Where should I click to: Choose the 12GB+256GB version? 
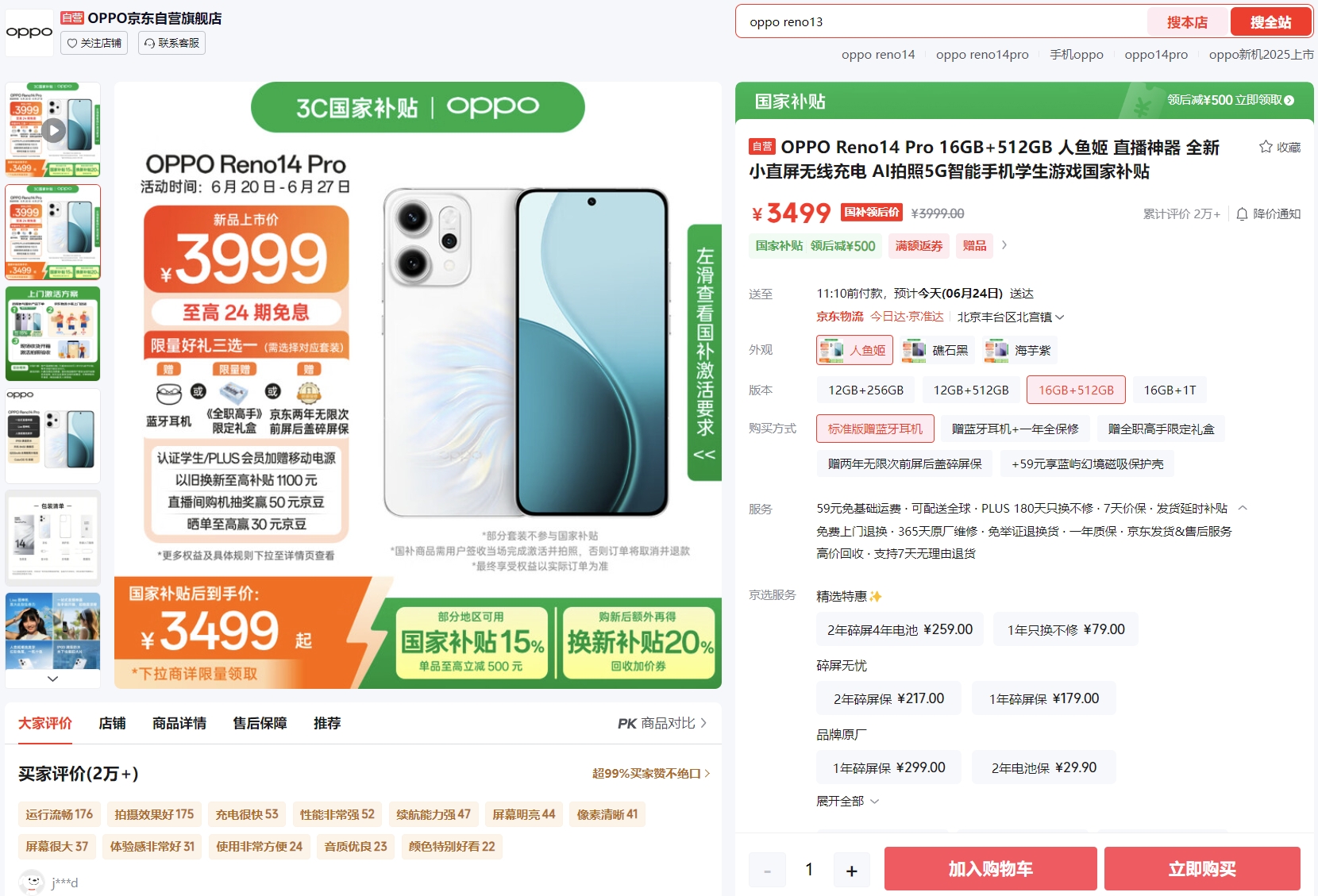(865, 390)
